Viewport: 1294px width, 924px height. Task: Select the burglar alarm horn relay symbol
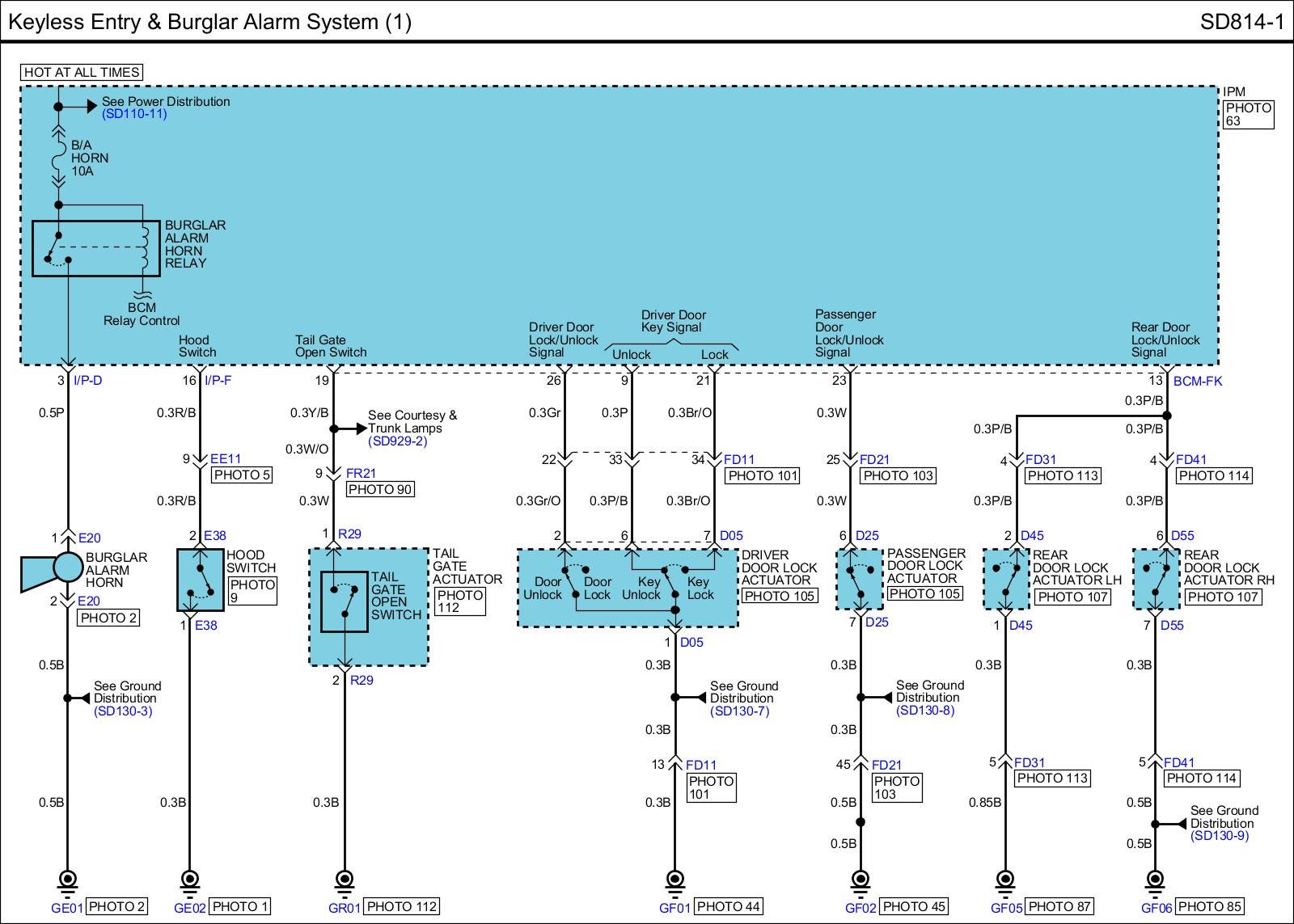tap(95, 248)
